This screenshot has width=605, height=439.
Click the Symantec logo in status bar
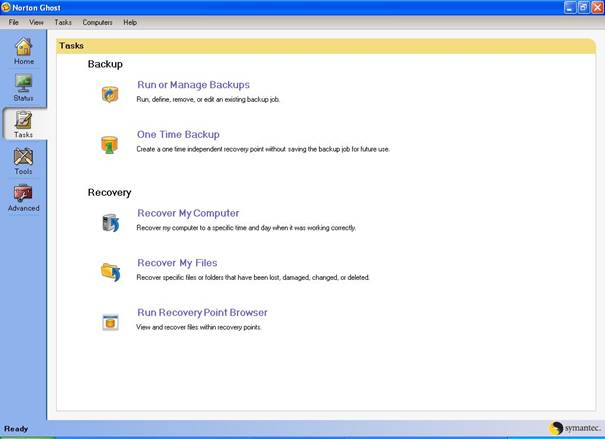coord(575,428)
